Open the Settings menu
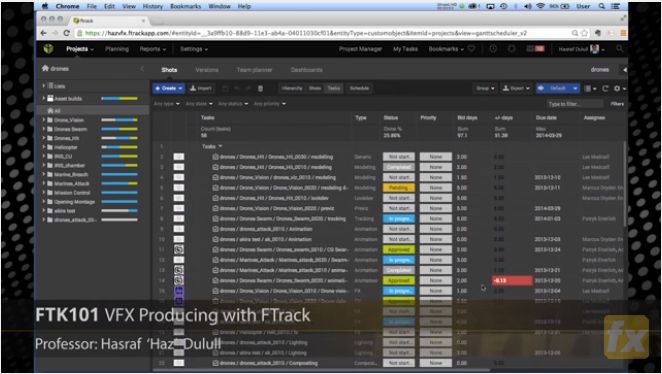This screenshot has width=662, height=374. (x=194, y=49)
